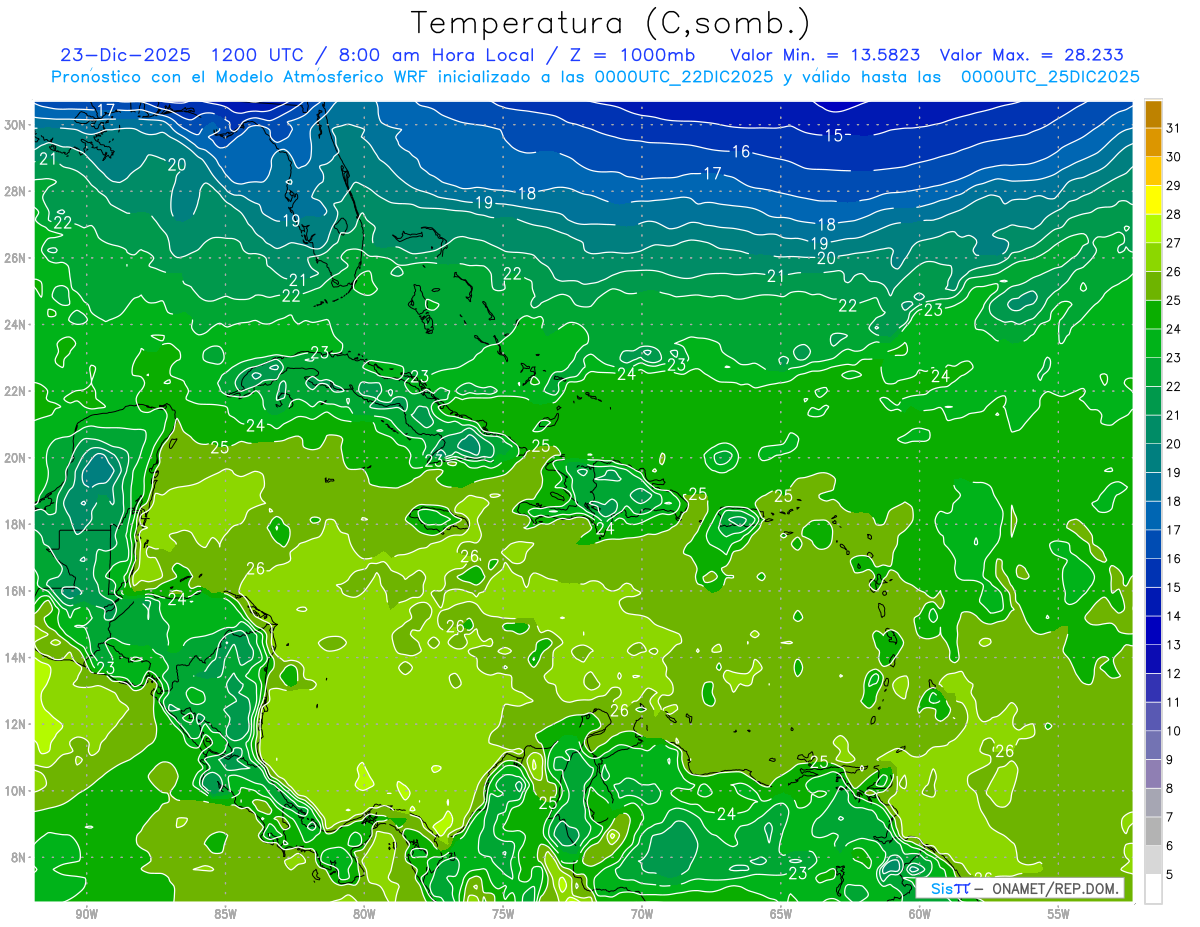Click the '28N' latitude axis label
This screenshot has height=927, width=1200.
(x=16, y=191)
